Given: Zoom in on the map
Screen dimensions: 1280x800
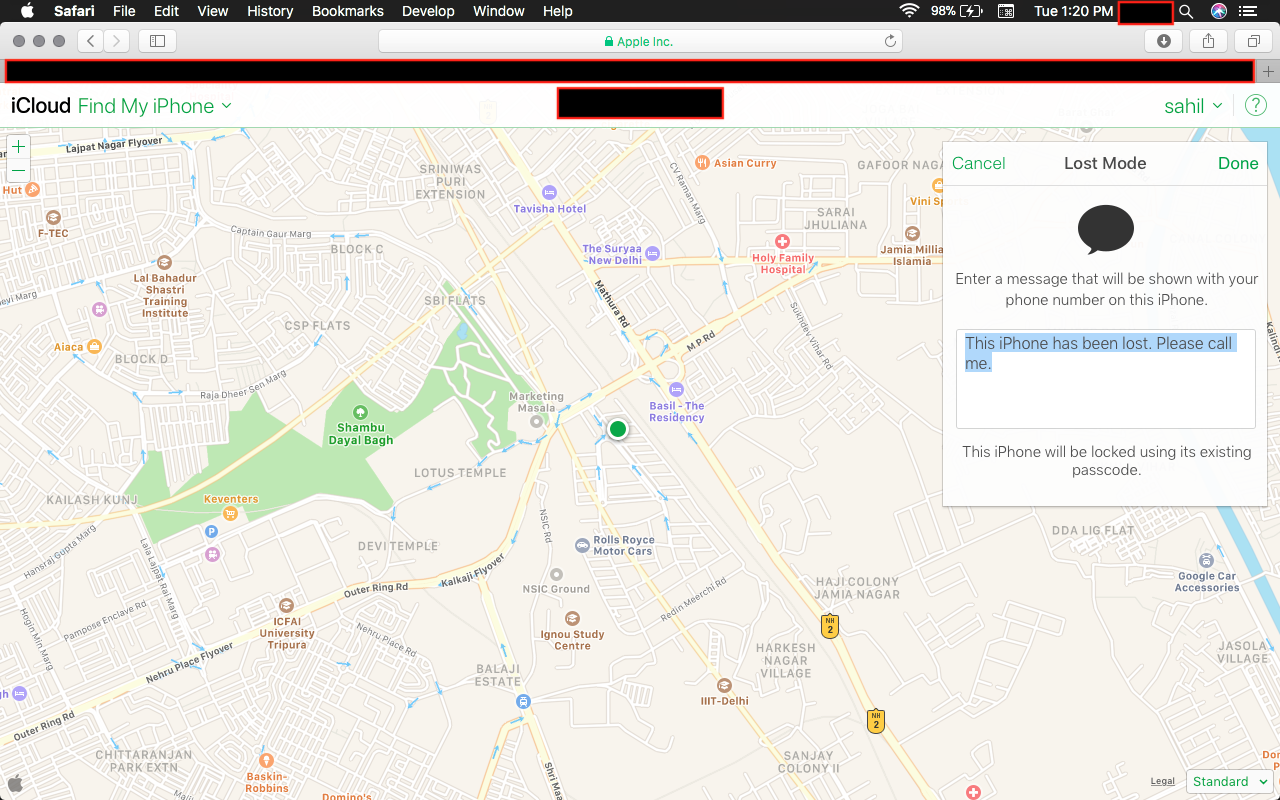Looking at the screenshot, I should tap(18, 147).
